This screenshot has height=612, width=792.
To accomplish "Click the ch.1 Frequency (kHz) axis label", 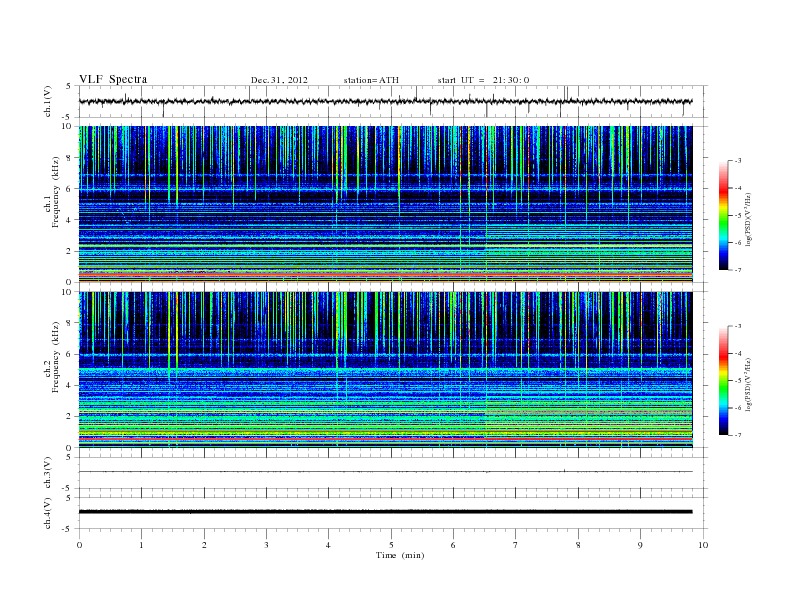I will pos(52,192).
